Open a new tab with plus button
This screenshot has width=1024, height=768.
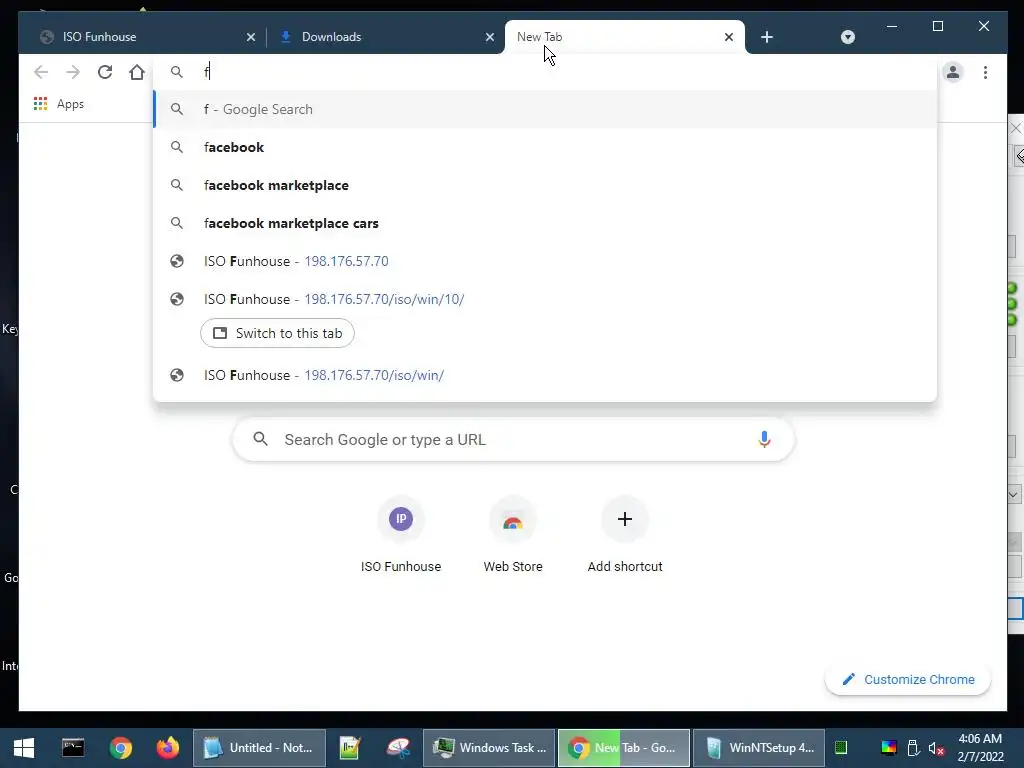click(767, 37)
